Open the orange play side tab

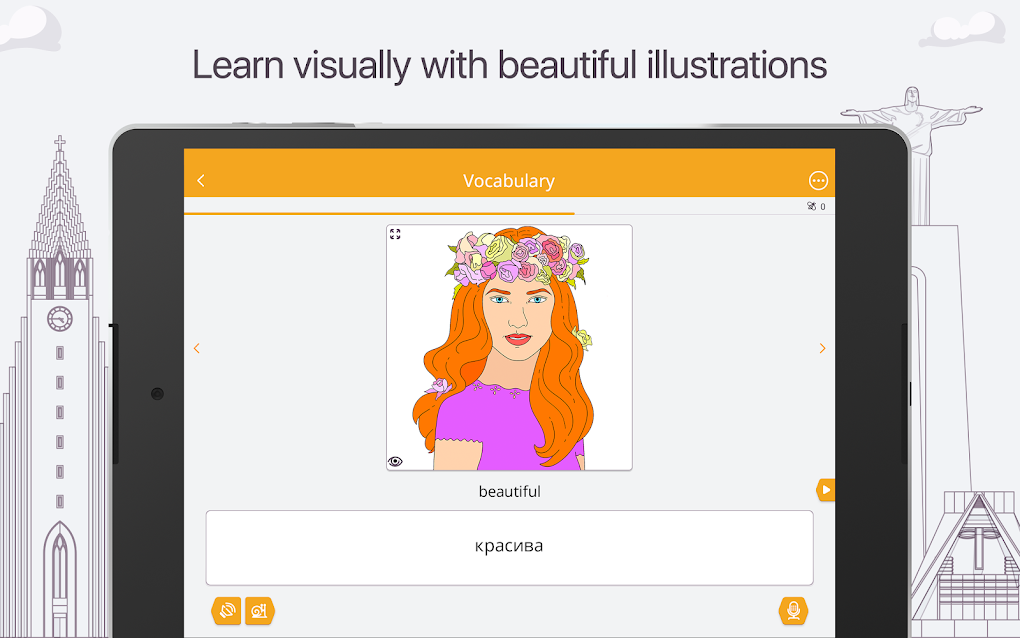[x=825, y=490]
